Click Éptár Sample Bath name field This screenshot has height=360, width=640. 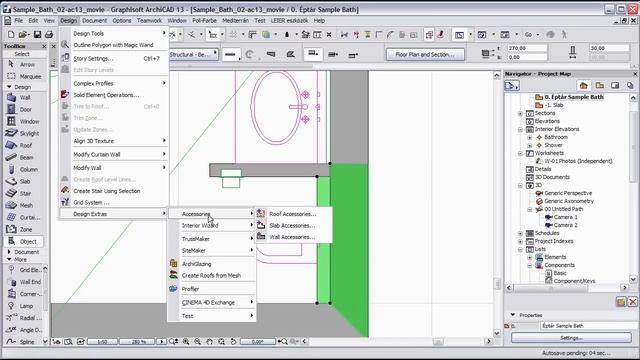[x=589, y=326]
